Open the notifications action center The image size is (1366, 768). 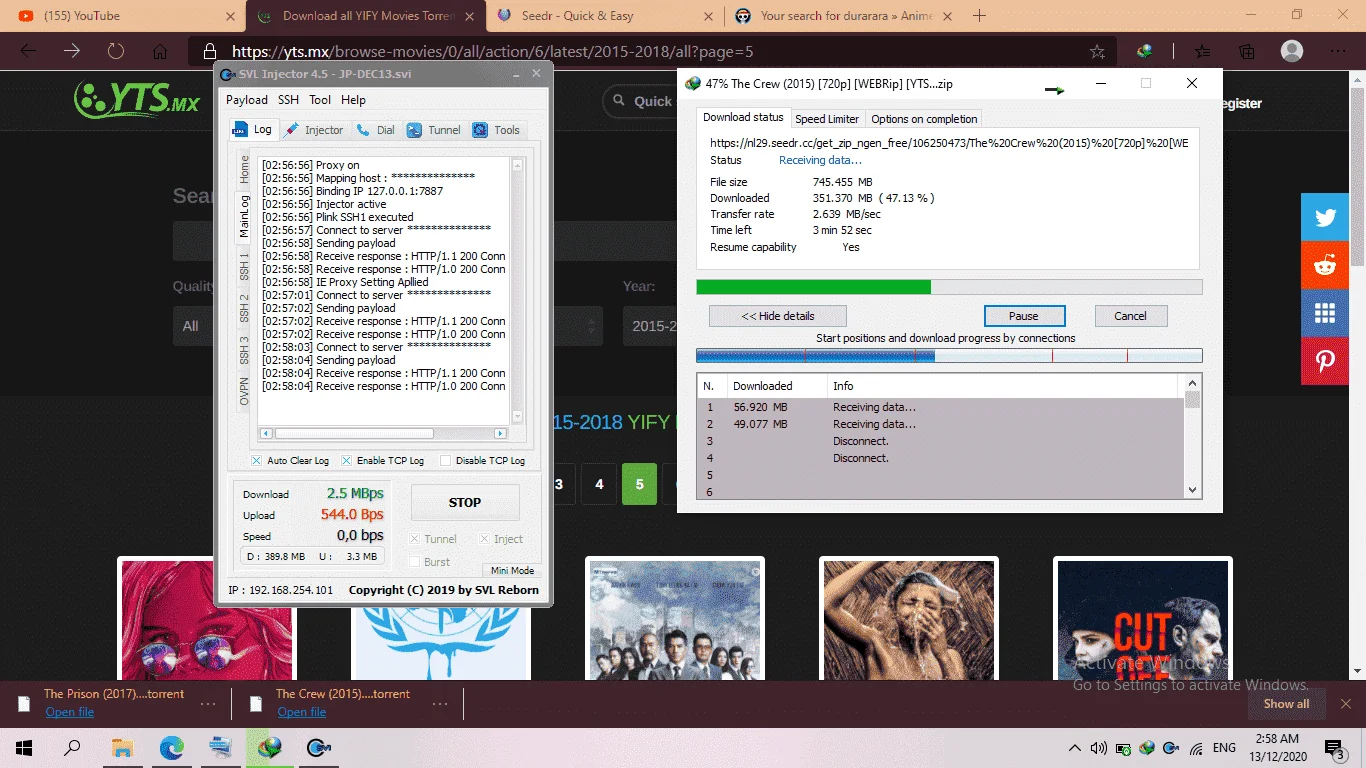[1334, 747]
